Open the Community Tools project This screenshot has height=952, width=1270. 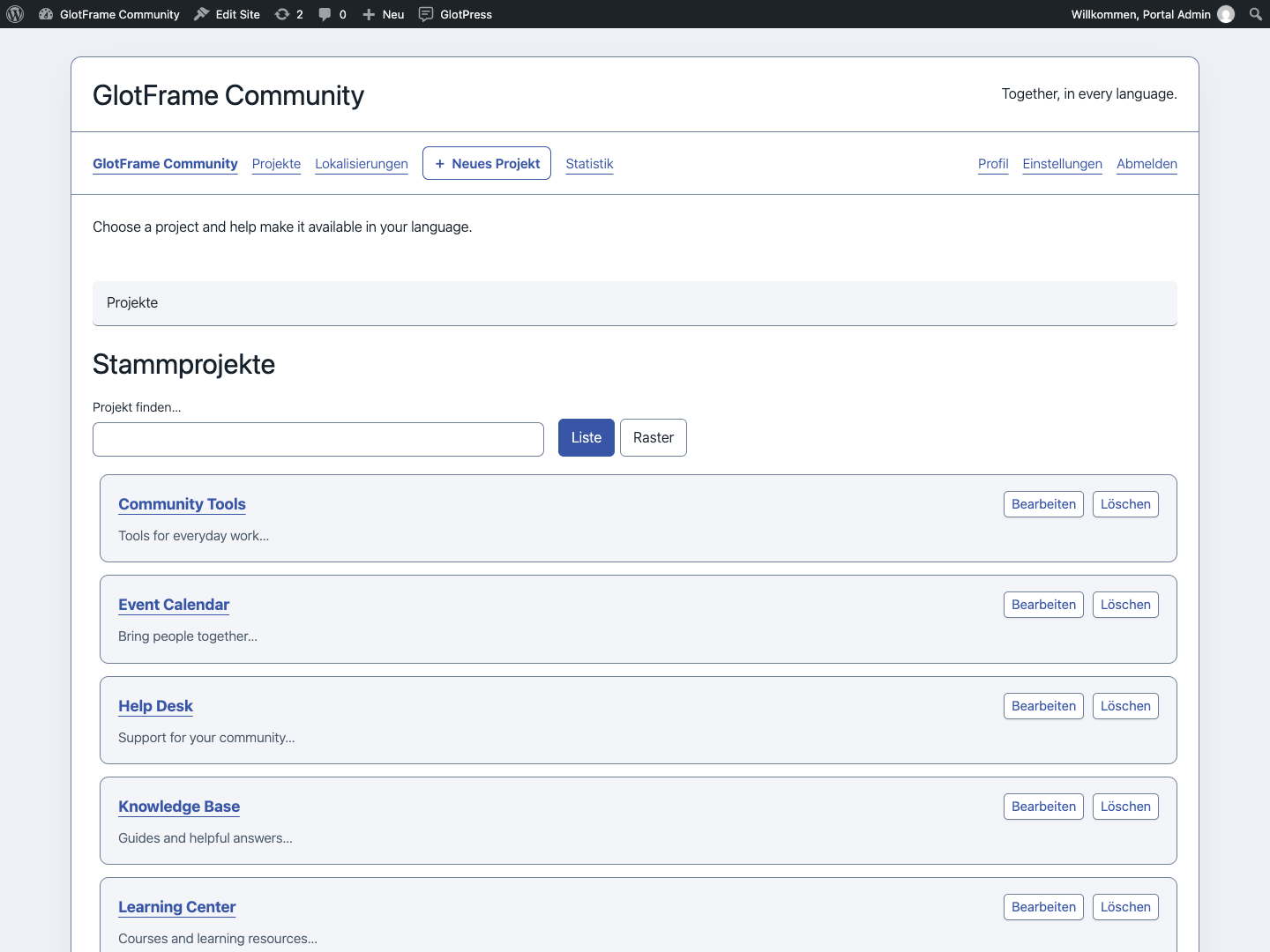point(183,504)
